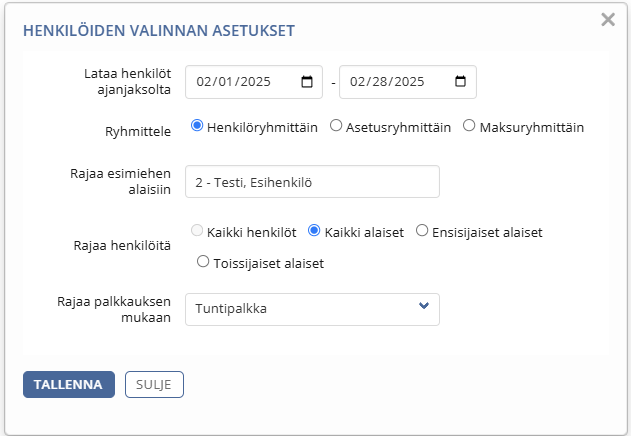Image resolution: width=631 pixels, height=436 pixels.
Task: Select Maksuryhmittäin as the grouping method
Action: (x=469, y=126)
